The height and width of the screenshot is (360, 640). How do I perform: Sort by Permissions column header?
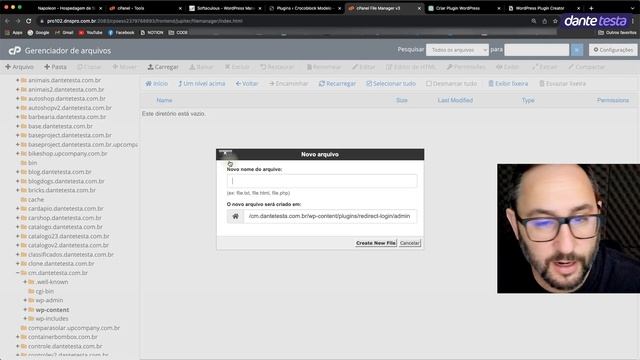click(x=613, y=100)
